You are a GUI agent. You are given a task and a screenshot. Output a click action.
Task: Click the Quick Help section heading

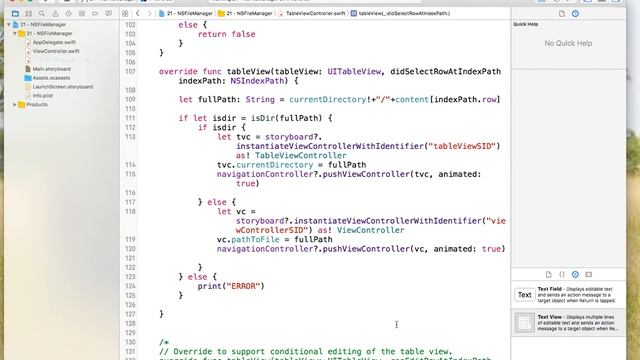(525, 24)
